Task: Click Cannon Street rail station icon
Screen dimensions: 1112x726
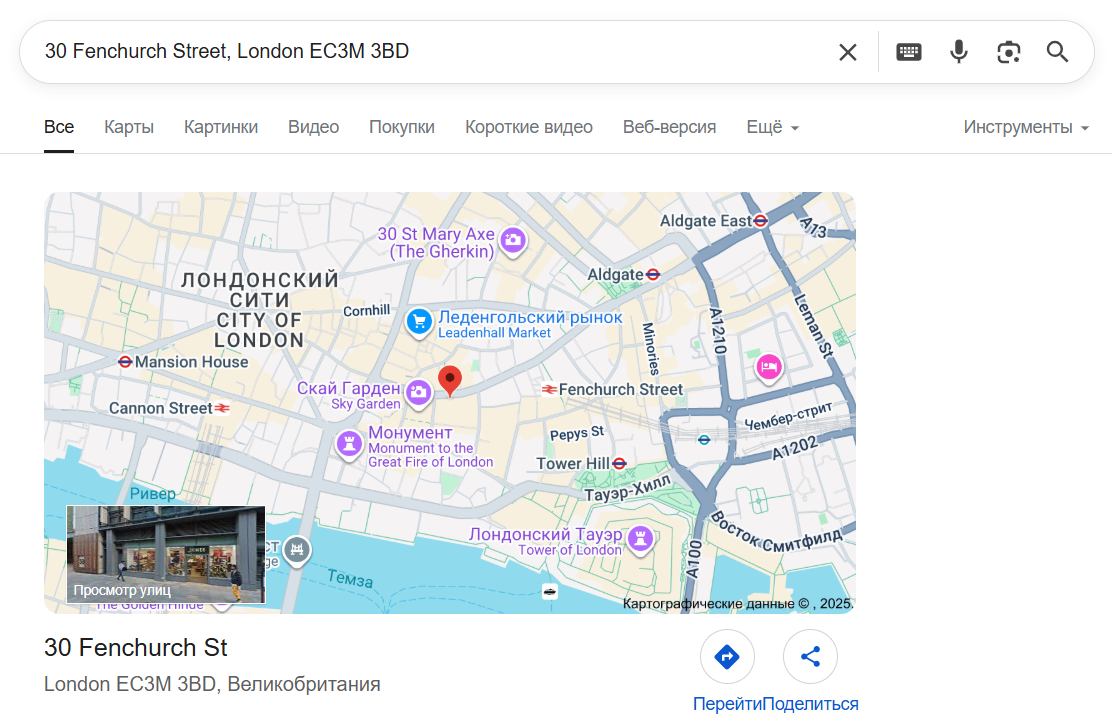Action: click(222, 408)
